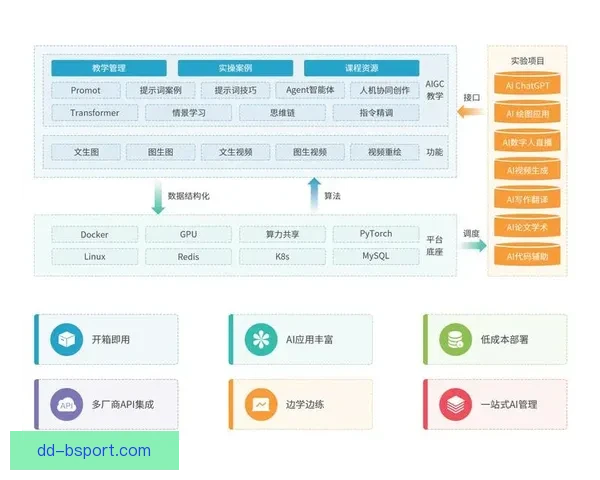
Task: Click the 文生视频 function box
Action: coord(235,152)
